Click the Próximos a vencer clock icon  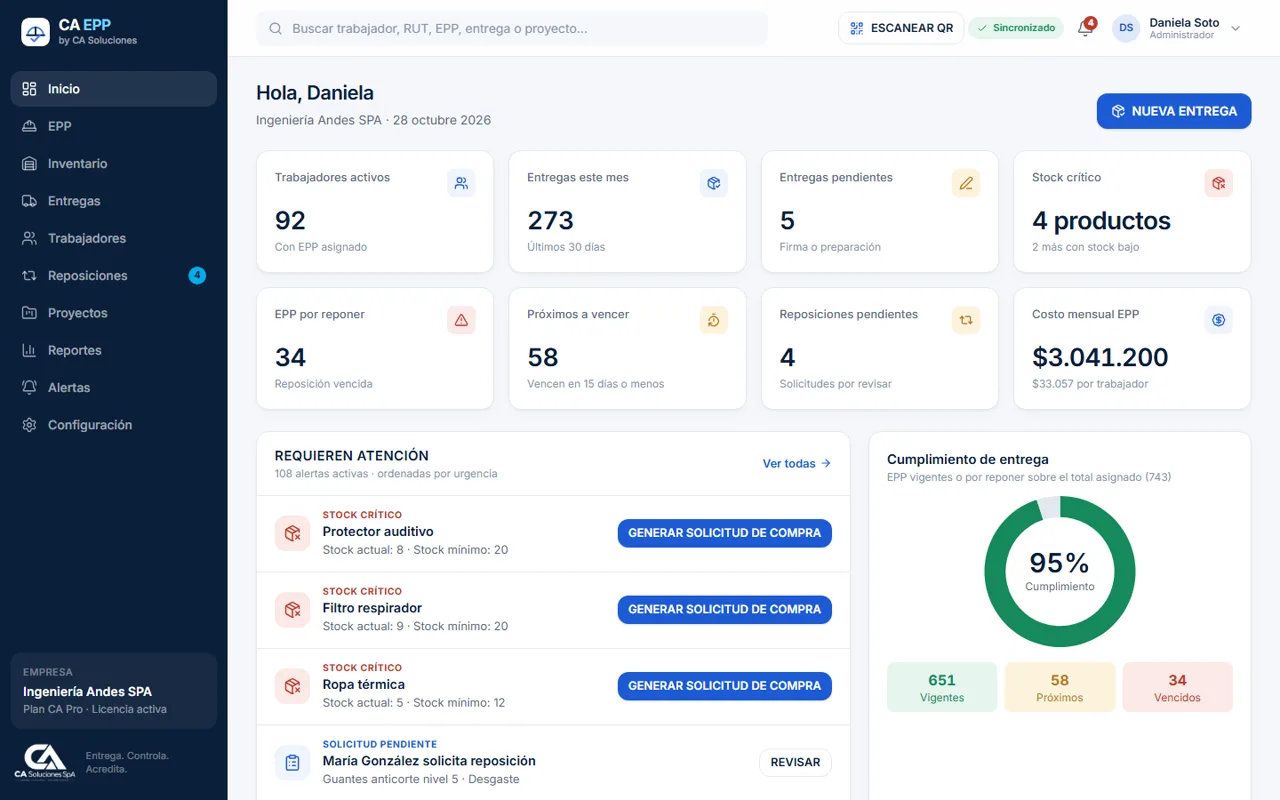tap(713, 320)
